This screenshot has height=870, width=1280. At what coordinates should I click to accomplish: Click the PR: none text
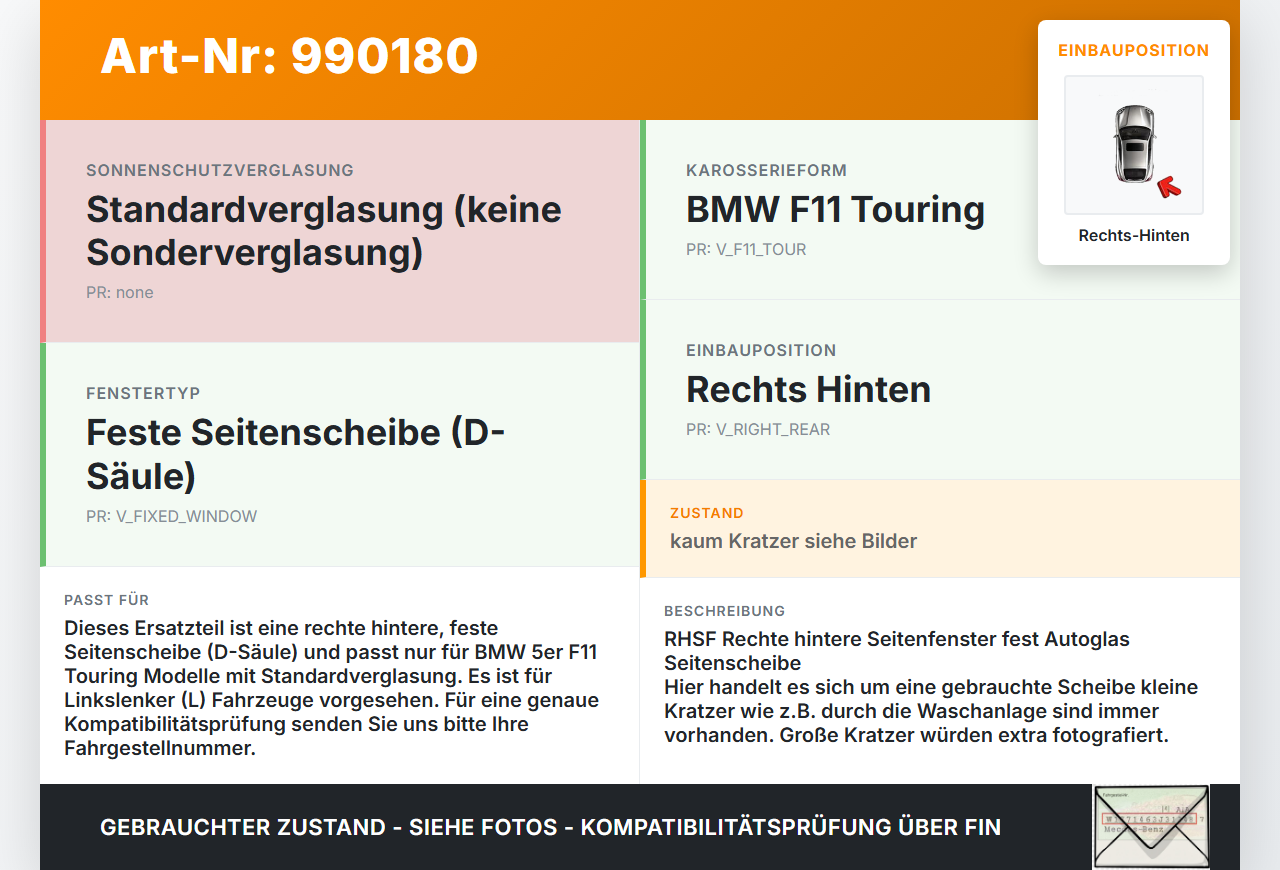coord(120,293)
